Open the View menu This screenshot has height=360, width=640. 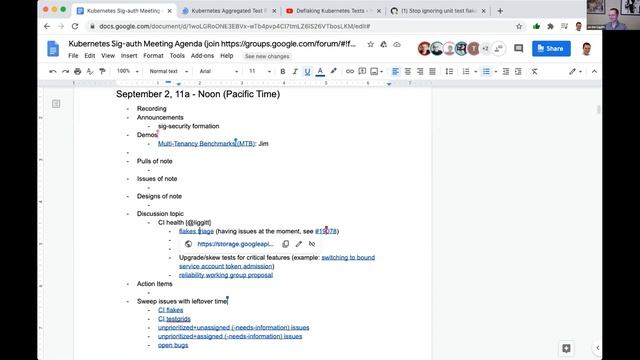(x=108, y=56)
